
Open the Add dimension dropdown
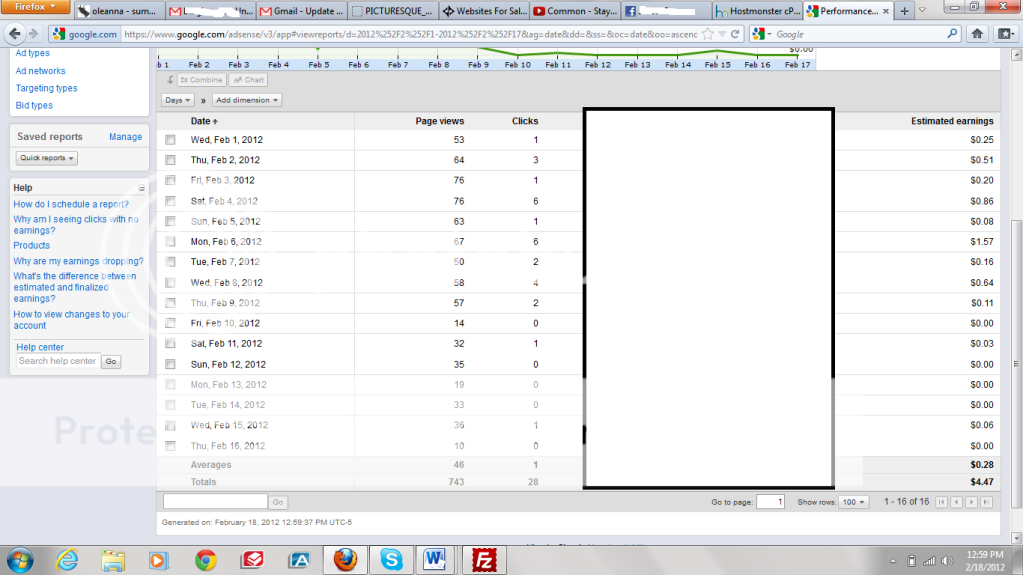247,100
